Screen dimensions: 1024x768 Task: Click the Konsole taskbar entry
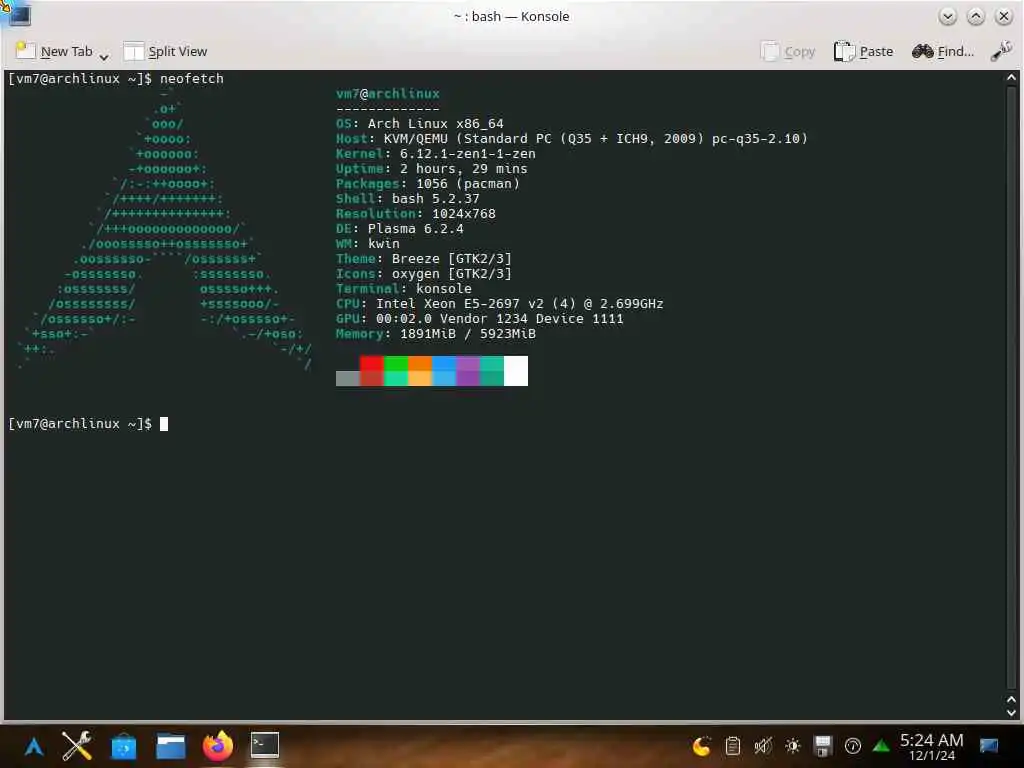coord(264,746)
